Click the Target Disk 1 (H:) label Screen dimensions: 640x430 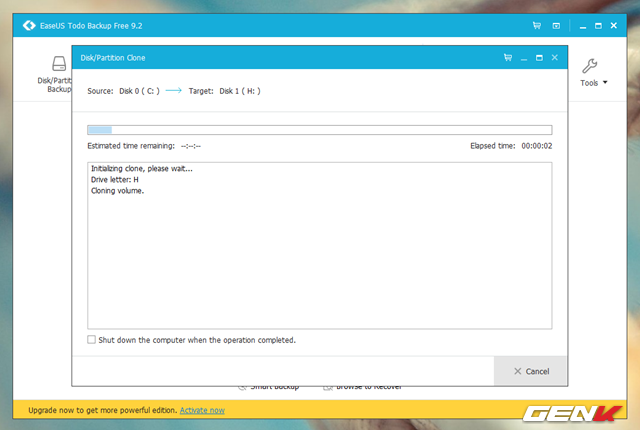(240, 91)
